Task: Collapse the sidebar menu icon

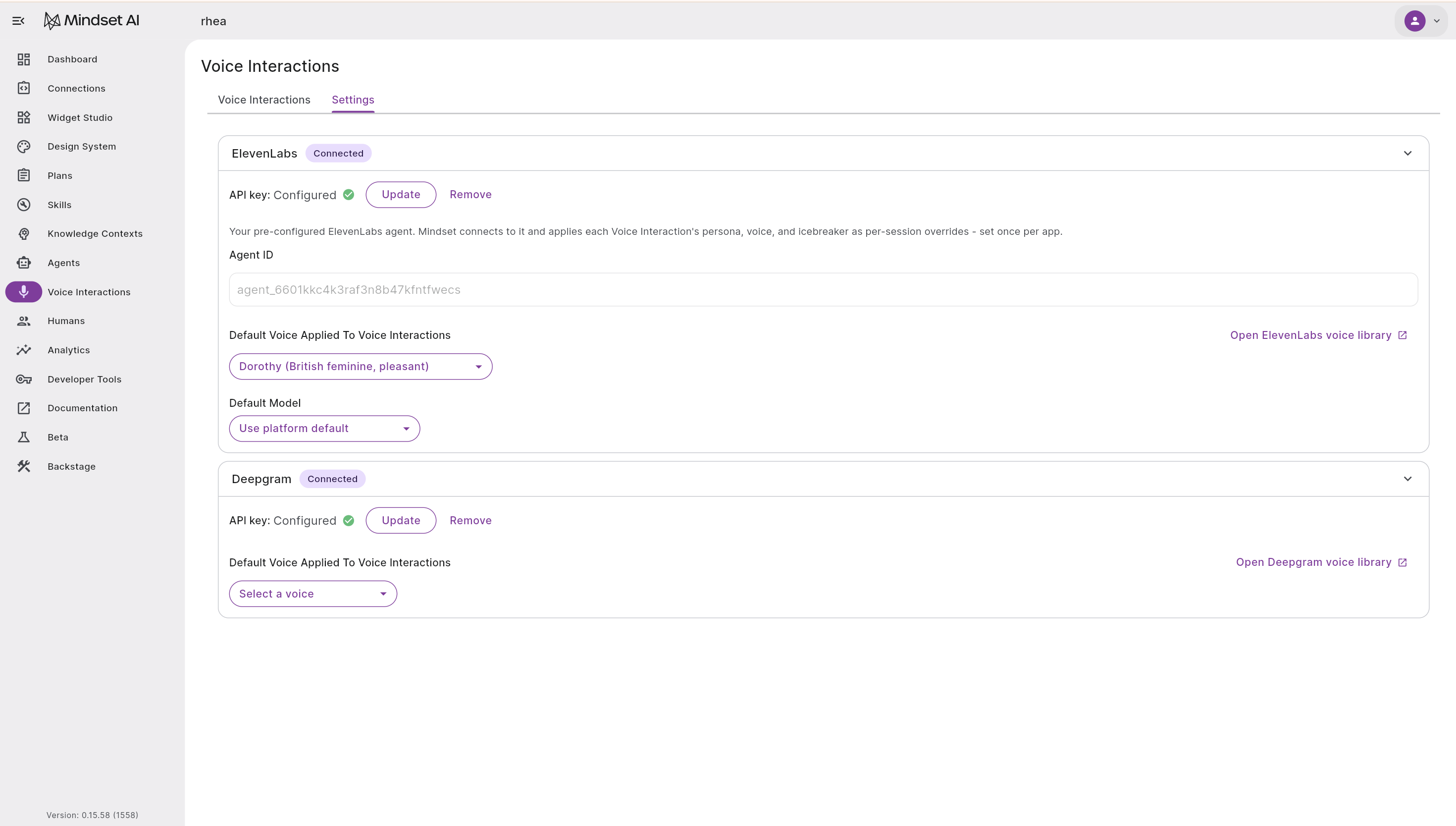Action: pyautogui.click(x=18, y=21)
